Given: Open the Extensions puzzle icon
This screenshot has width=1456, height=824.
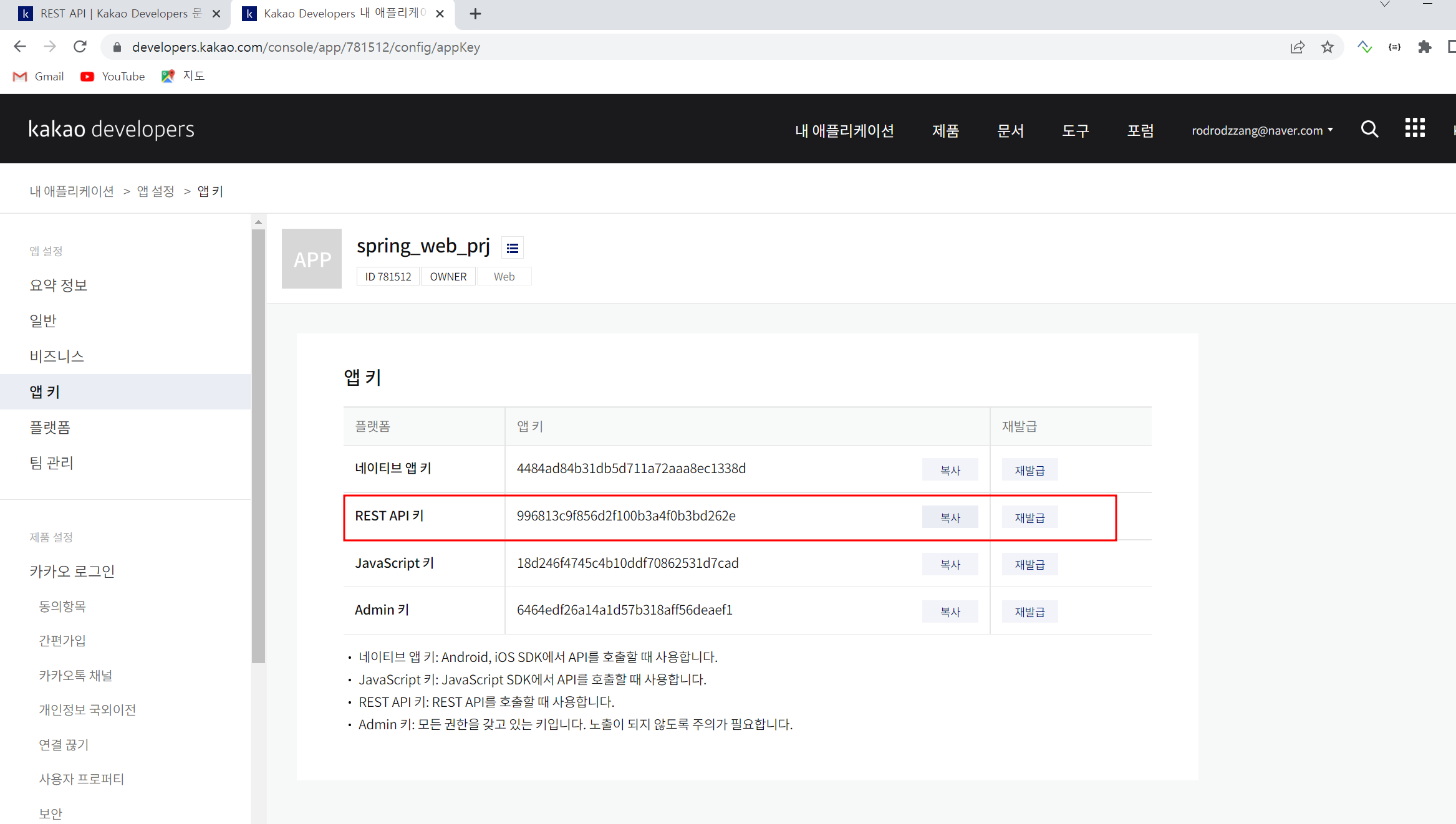Looking at the screenshot, I should pos(1424,47).
